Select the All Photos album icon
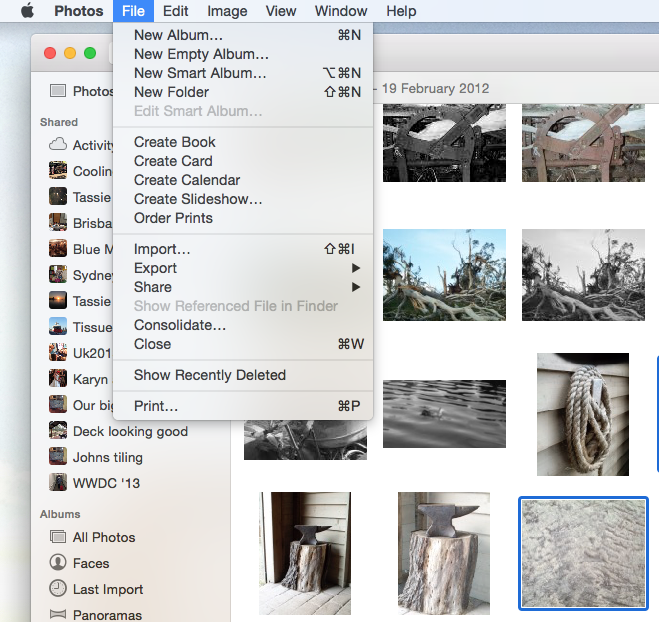659x622 pixels. (58, 537)
